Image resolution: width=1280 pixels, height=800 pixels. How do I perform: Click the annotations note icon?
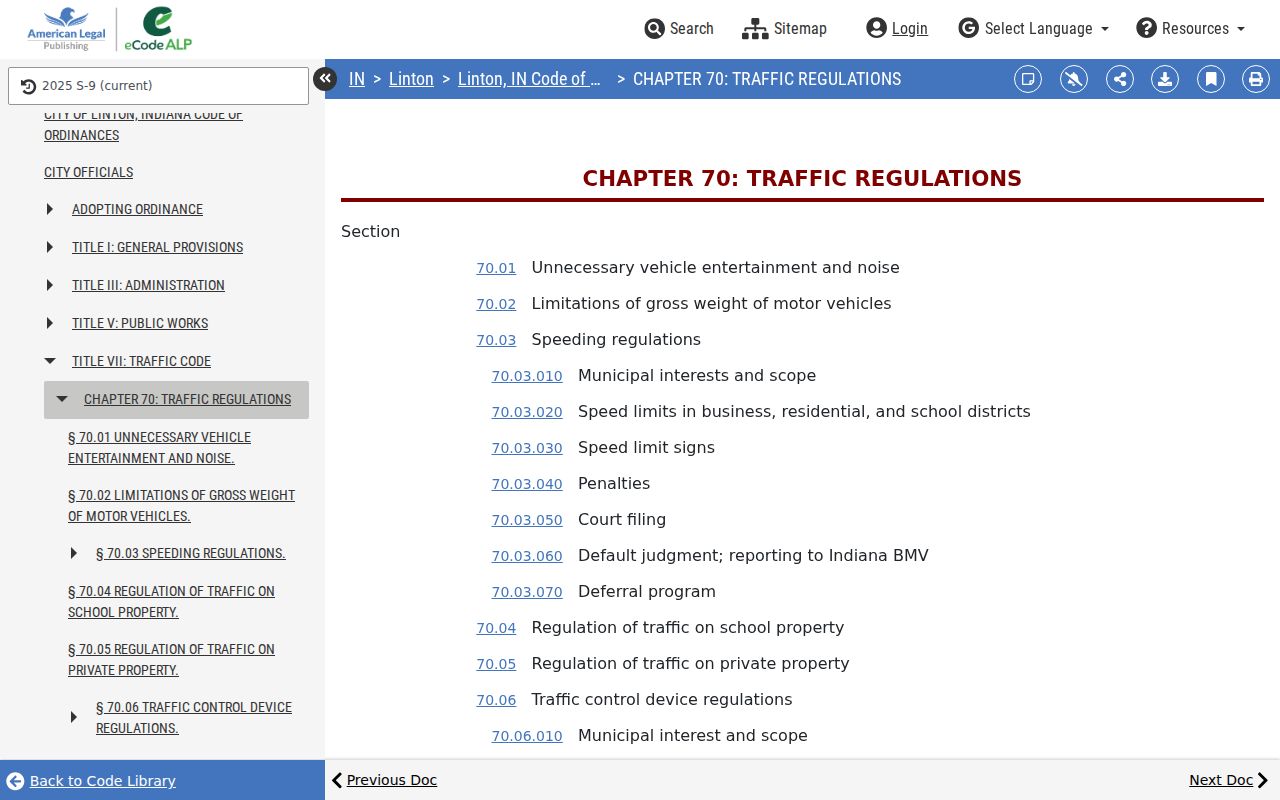coord(1028,79)
